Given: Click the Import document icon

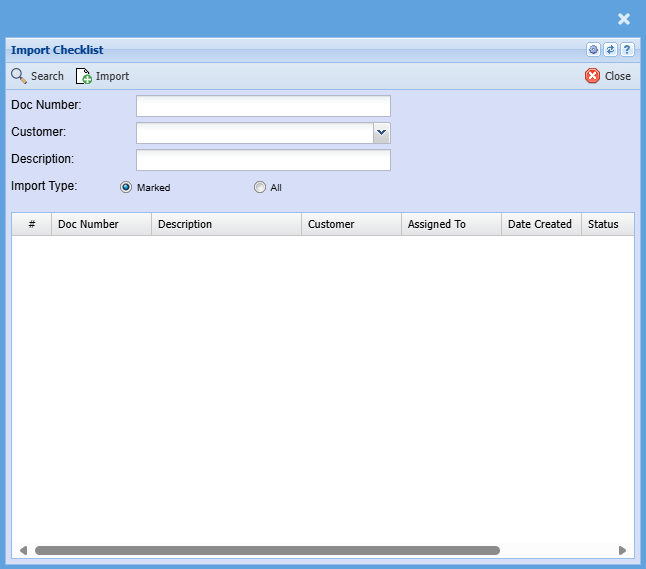Looking at the screenshot, I should click(x=84, y=76).
